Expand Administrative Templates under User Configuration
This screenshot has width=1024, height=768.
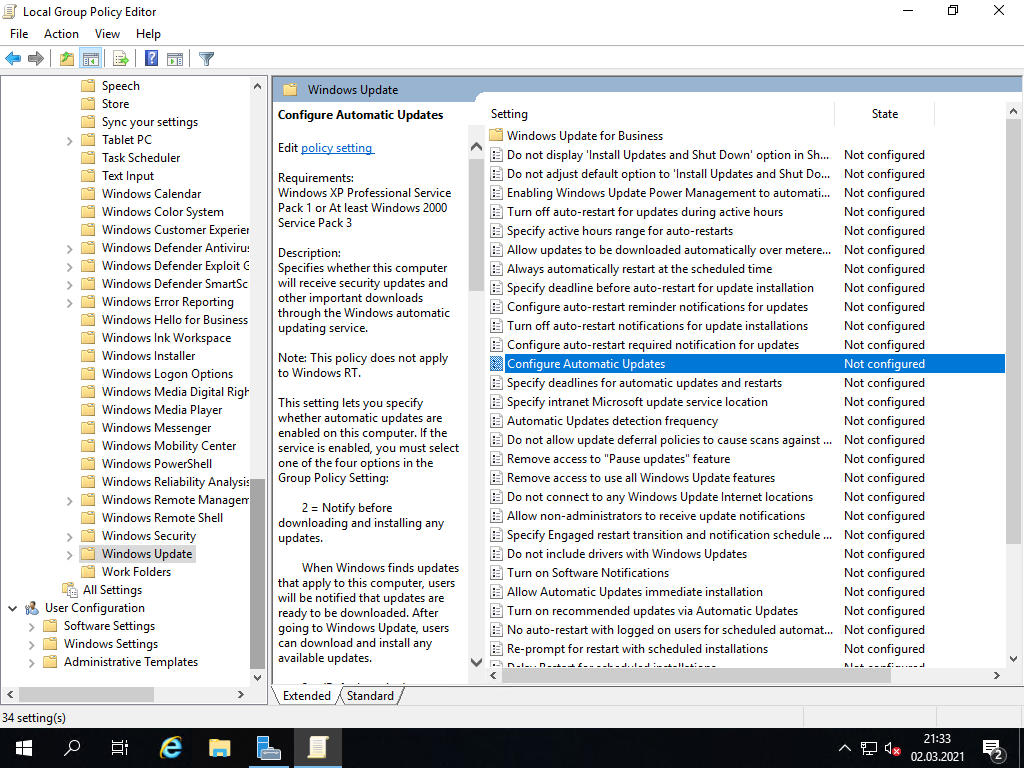pos(32,662)
